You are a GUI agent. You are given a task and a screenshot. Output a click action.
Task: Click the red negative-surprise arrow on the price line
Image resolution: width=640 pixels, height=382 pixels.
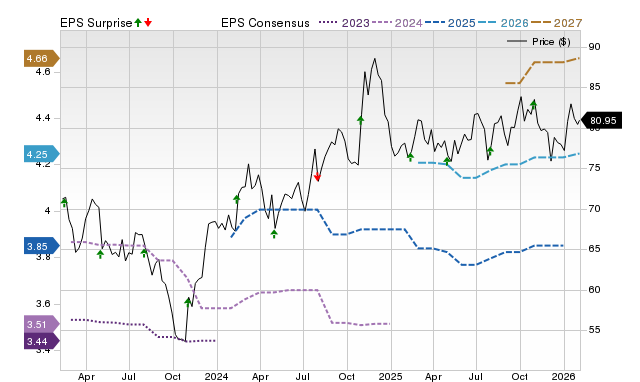tap(317, 177)
